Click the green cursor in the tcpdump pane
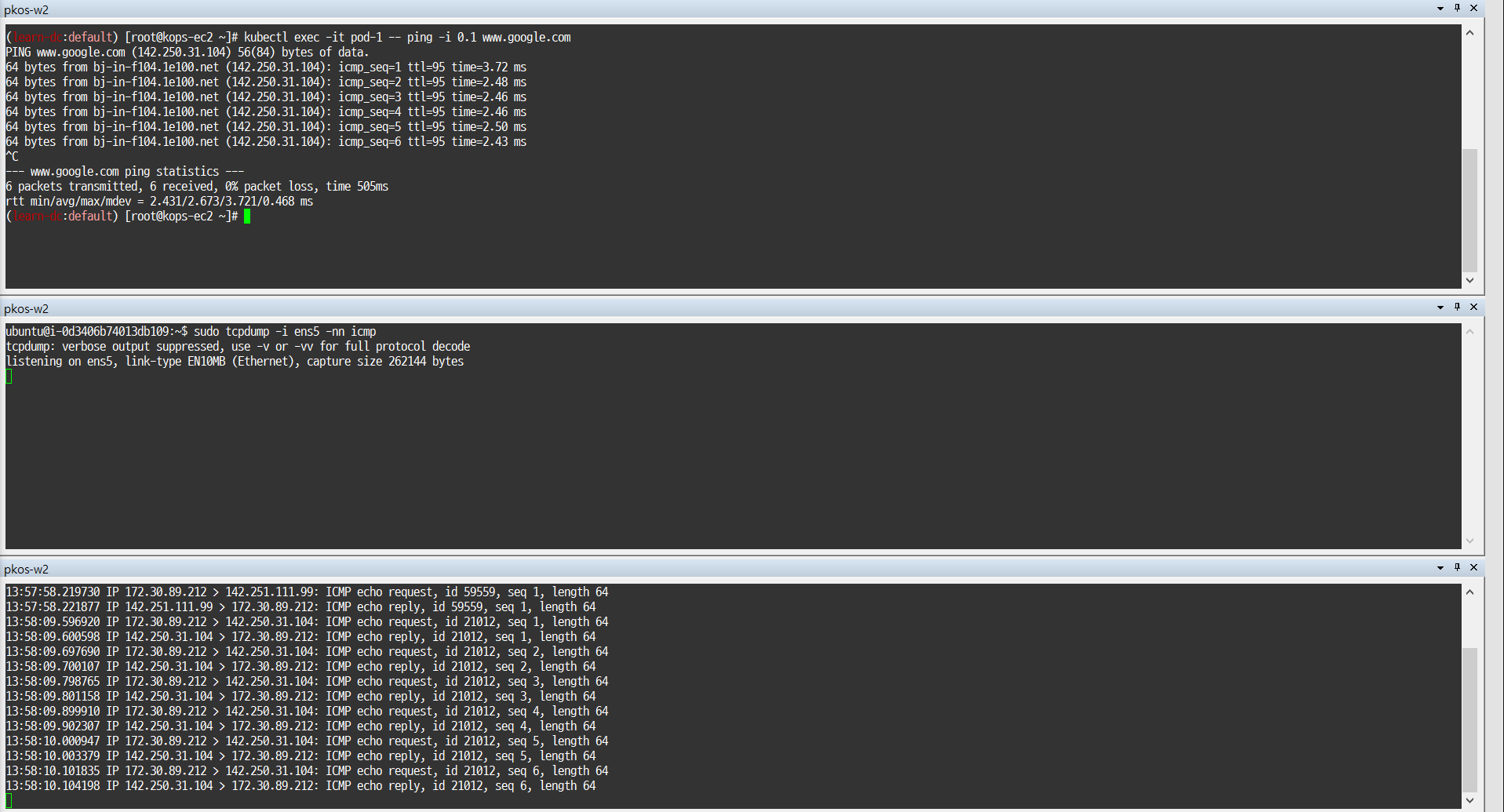This screenshot has height=812, width=1504. 9,377
